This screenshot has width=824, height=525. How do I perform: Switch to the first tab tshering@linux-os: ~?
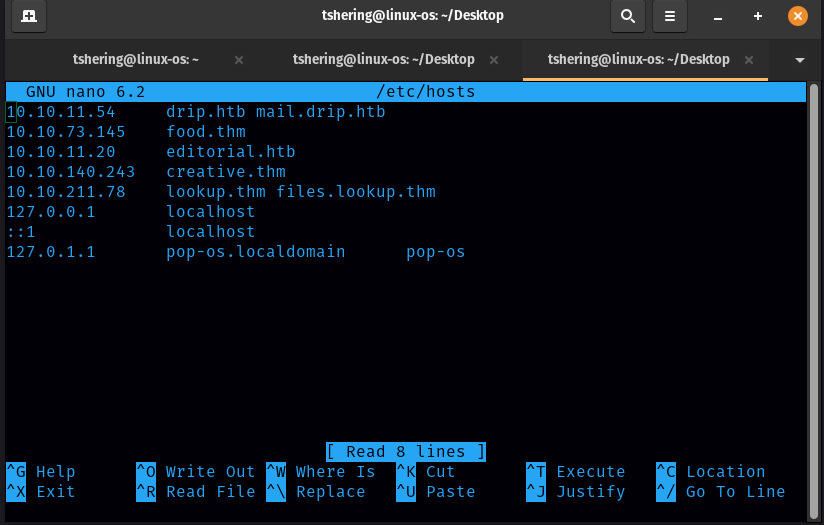coord(136,60)
